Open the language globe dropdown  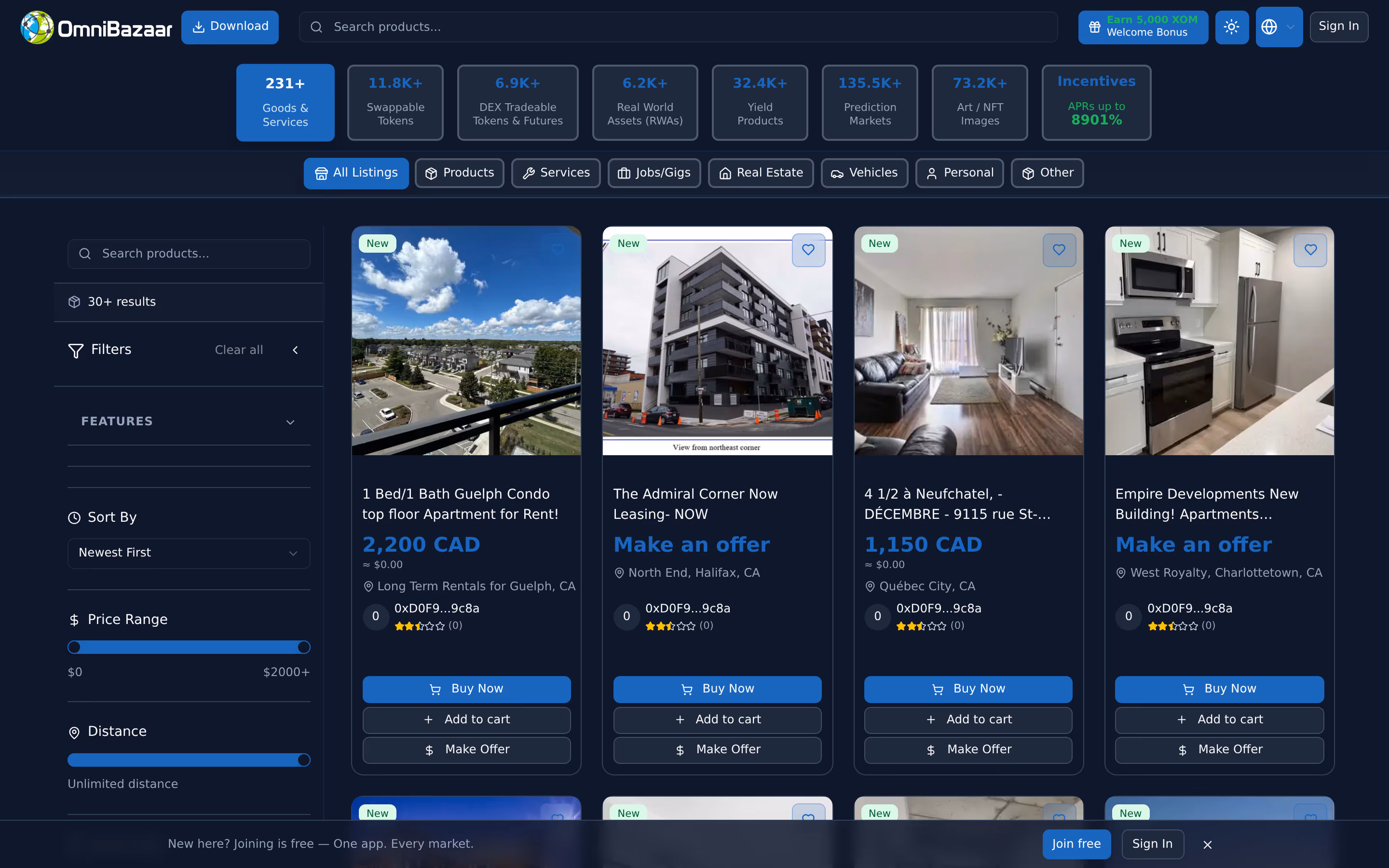point(1279,27)
